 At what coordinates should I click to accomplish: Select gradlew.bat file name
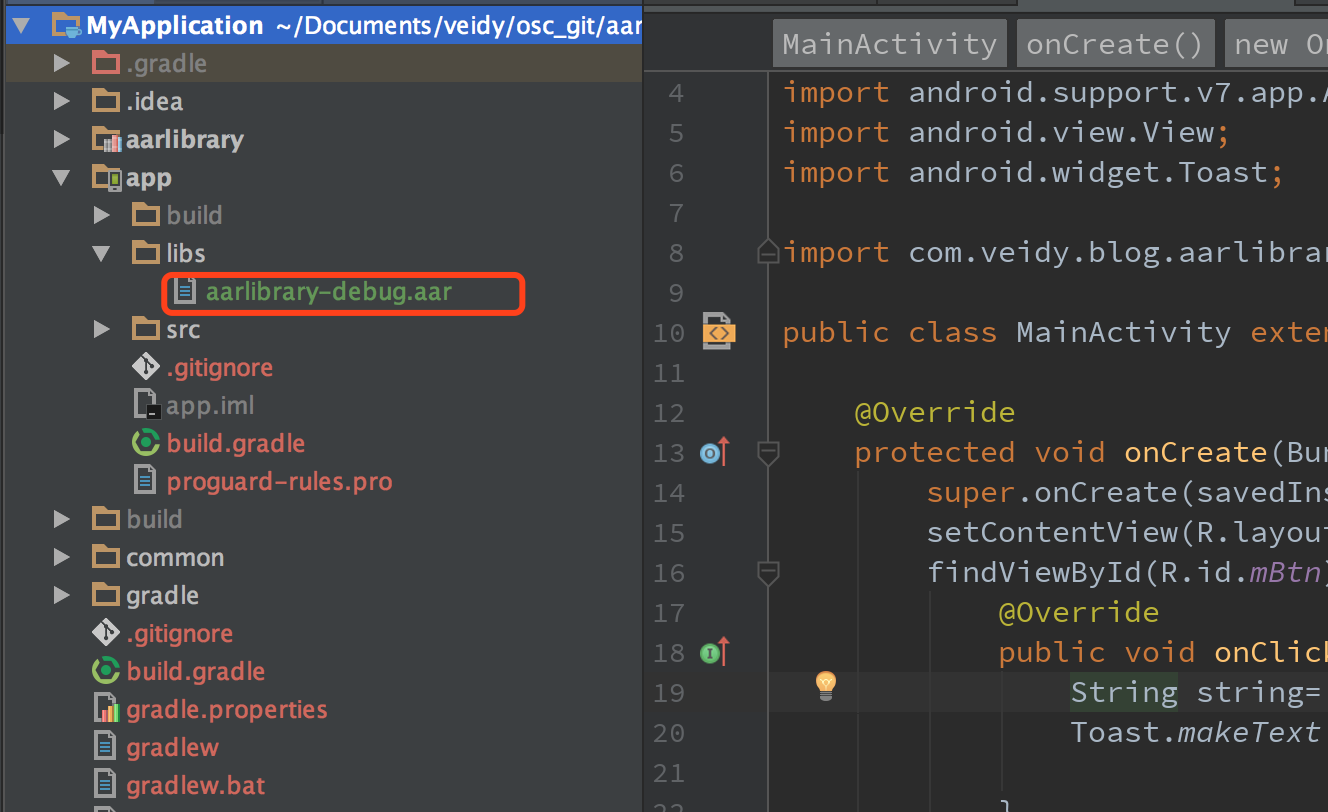(x=196, y=786)
